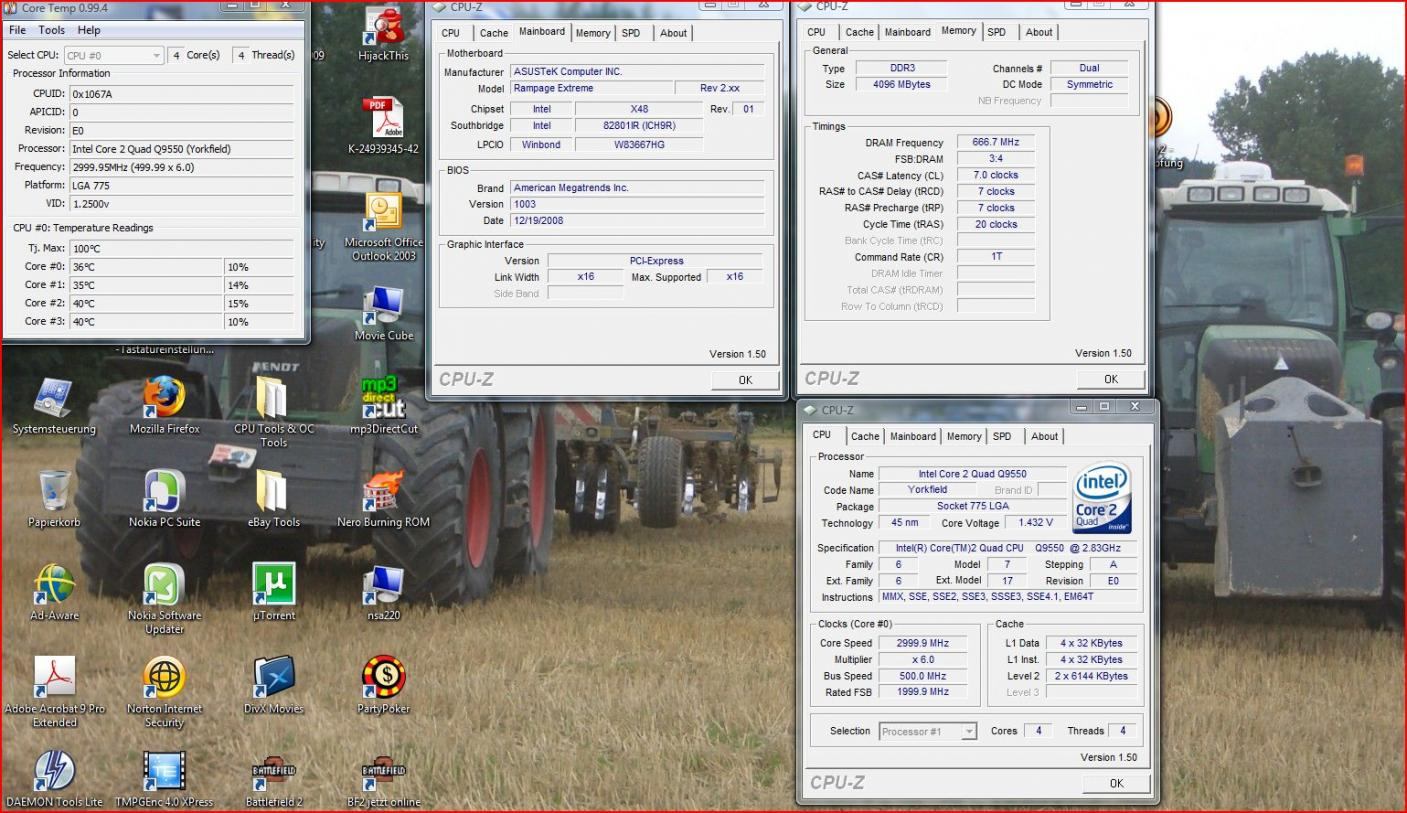The width and height of the screenshot is (1407, 813).
Task: Launch Microsoft Office Outlook 2003 shortcut
Action: (x=383, y=227)
